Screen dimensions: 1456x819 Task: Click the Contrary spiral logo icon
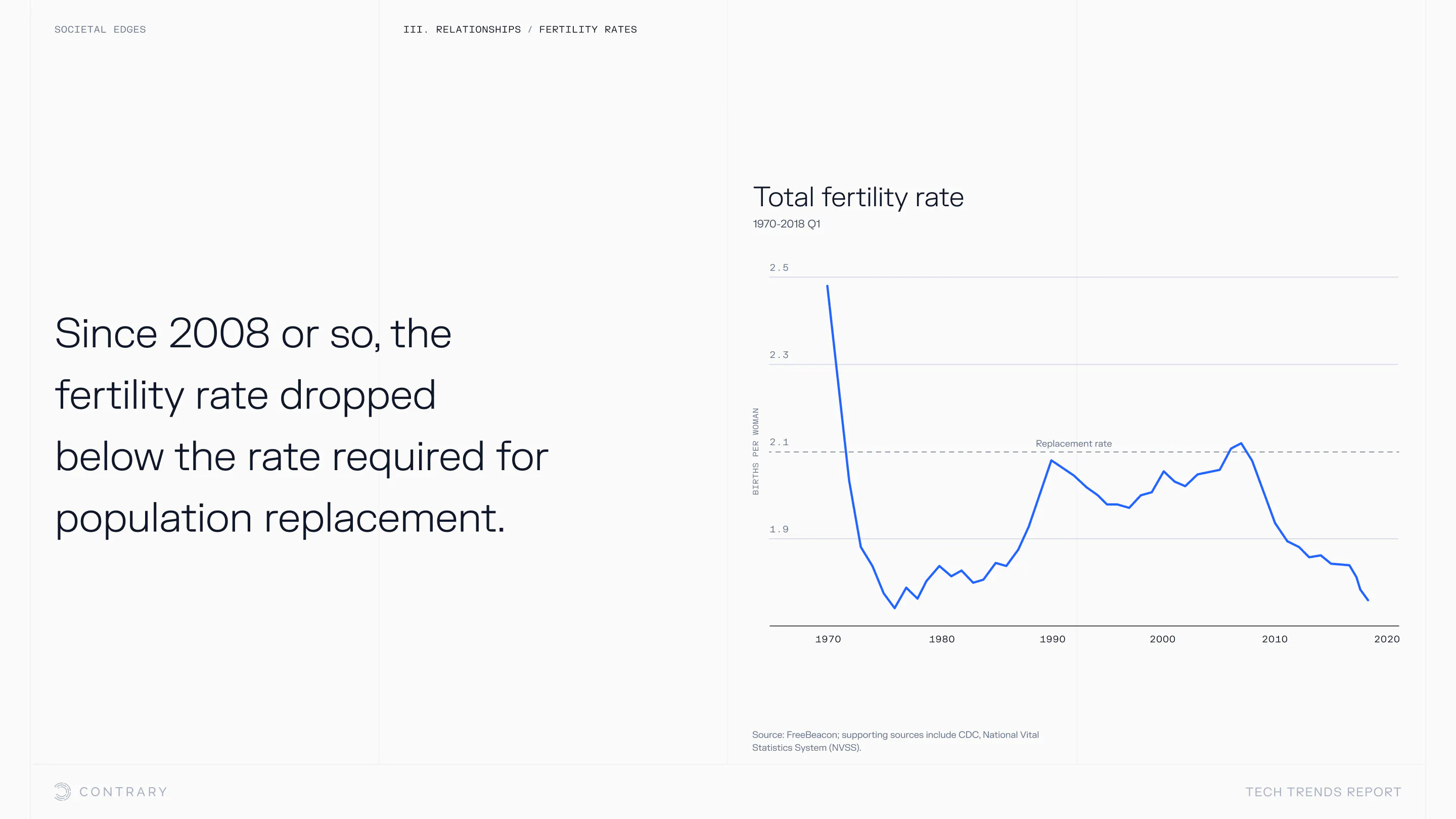[x=62, y=791]
